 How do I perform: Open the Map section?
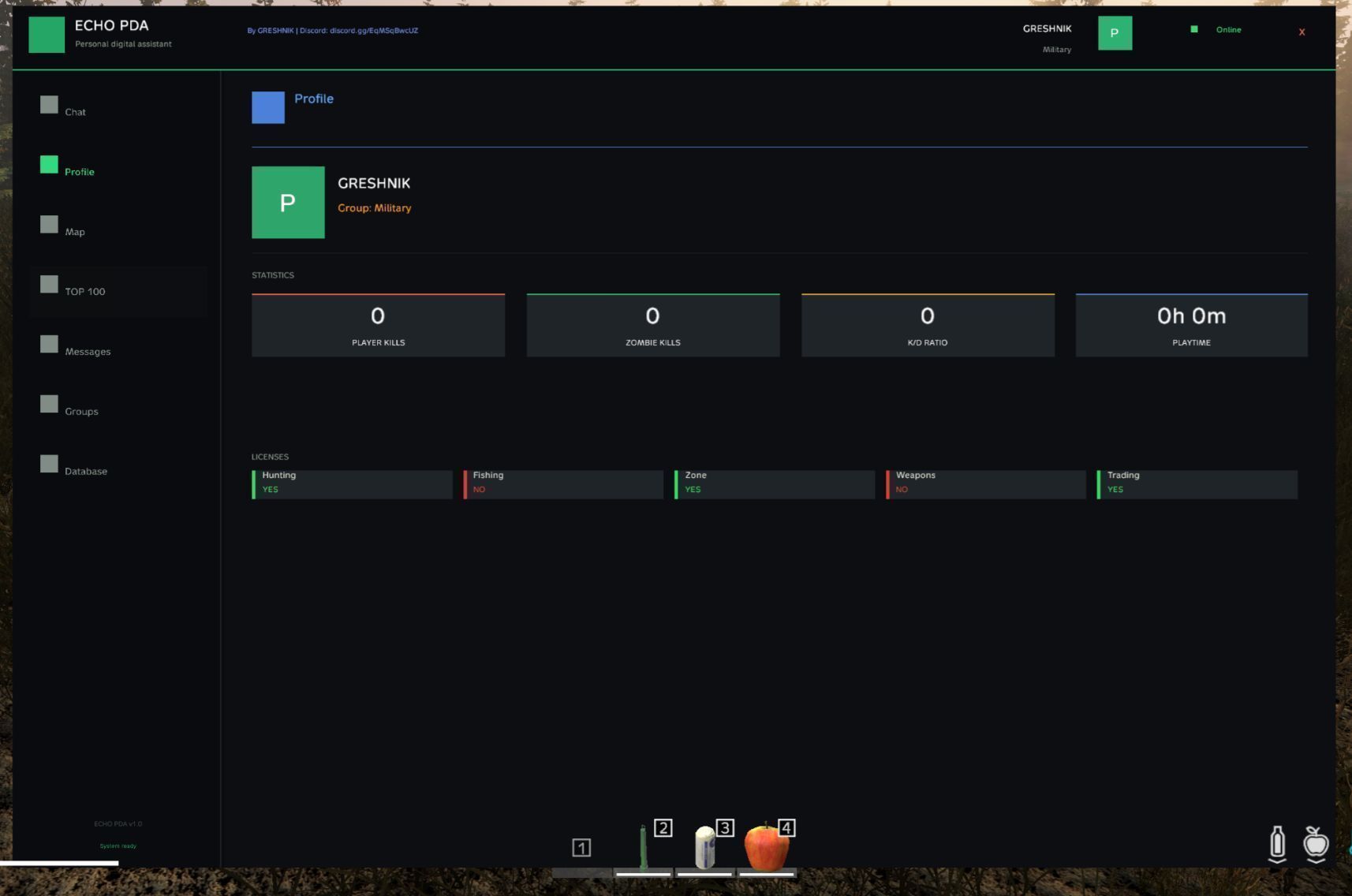(118, 232)
